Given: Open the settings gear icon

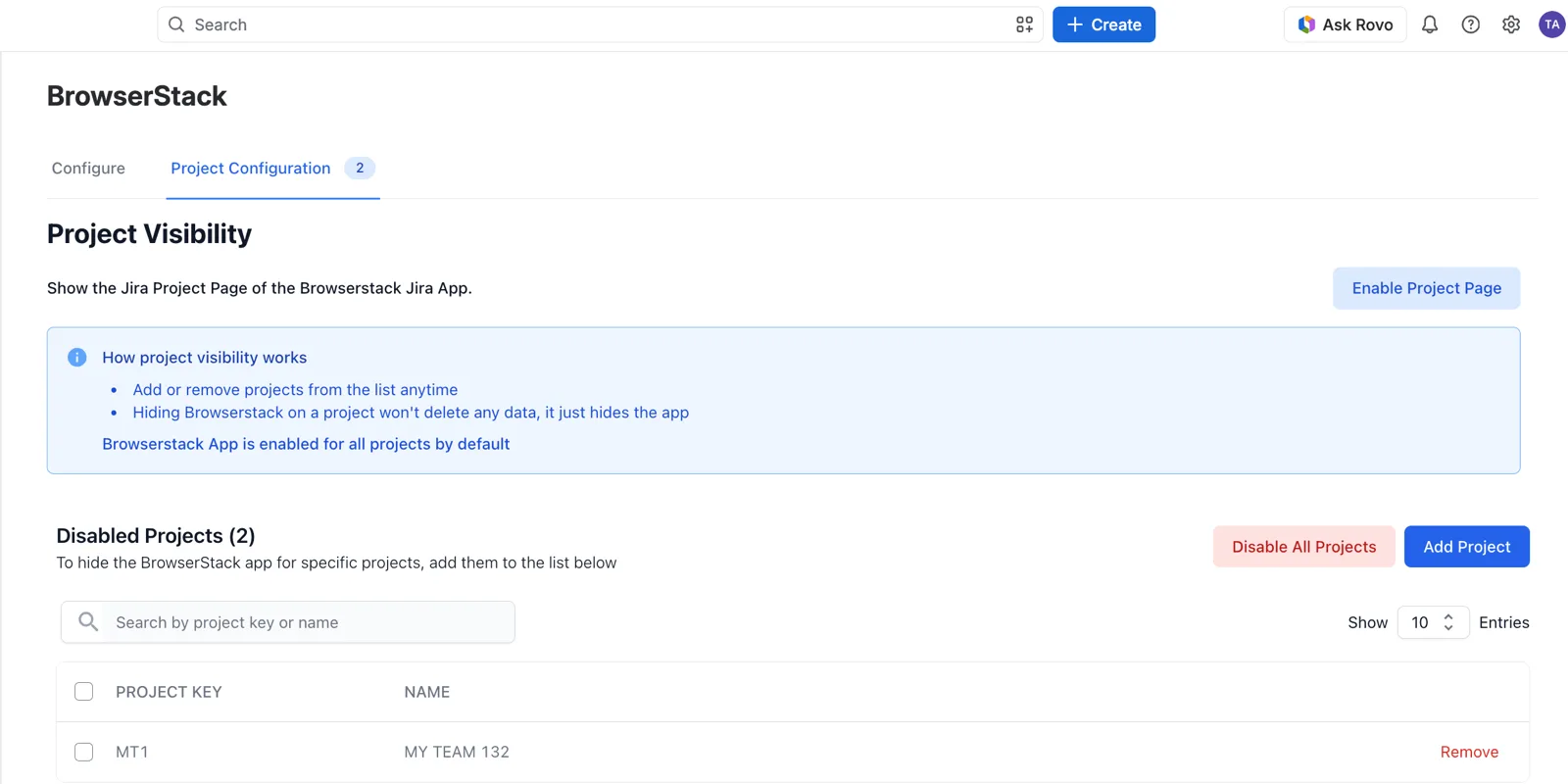Looking at the screenshot, I should 1511,24.
